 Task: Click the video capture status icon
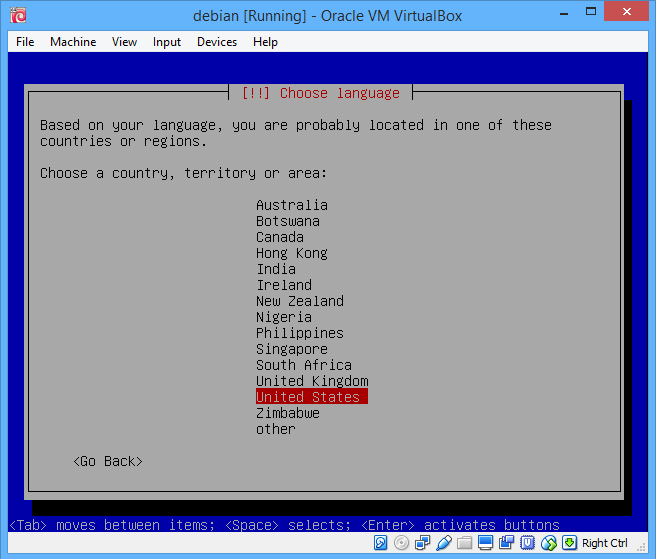tap(506, 543)
